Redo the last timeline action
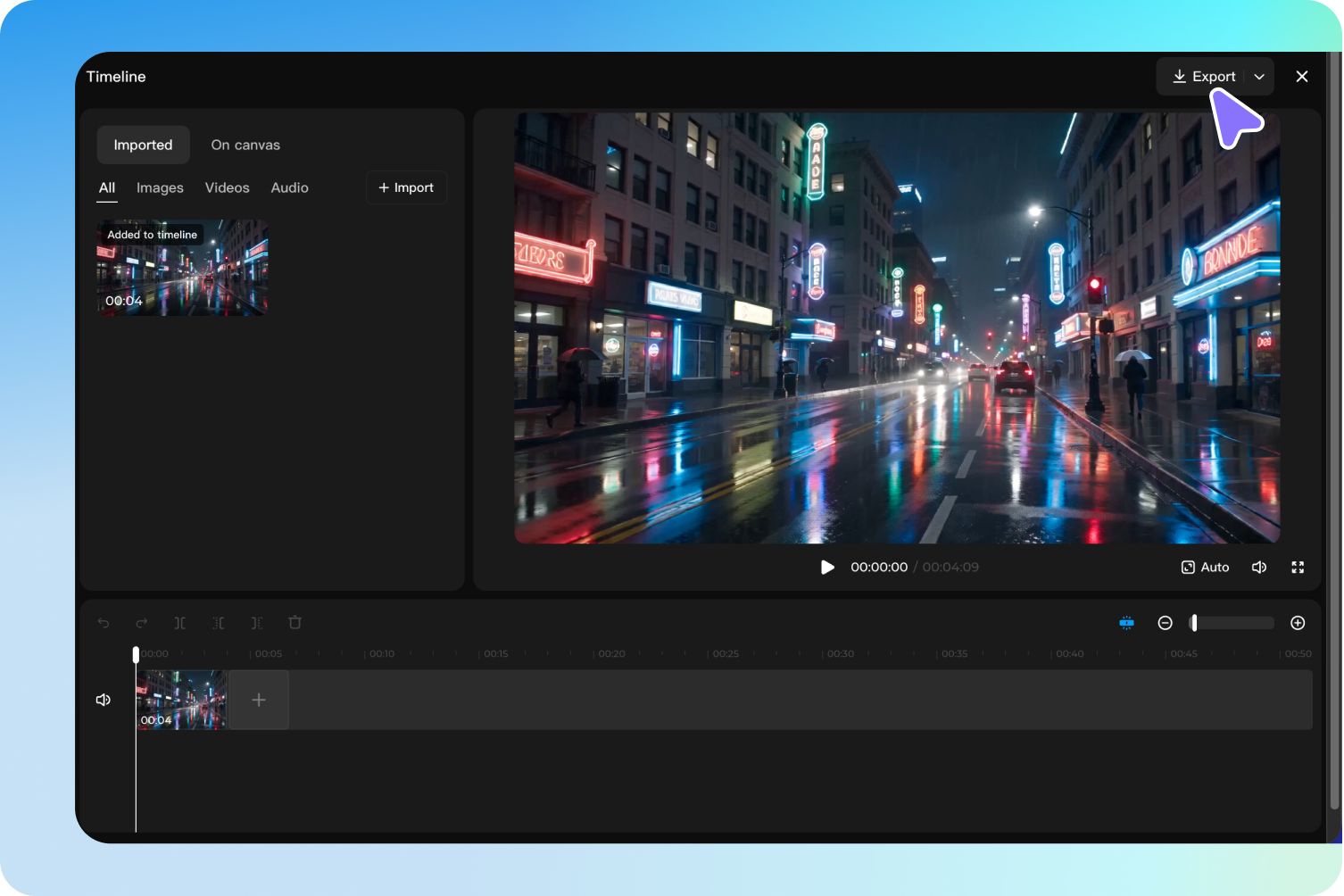 click(x=142, y=623)
